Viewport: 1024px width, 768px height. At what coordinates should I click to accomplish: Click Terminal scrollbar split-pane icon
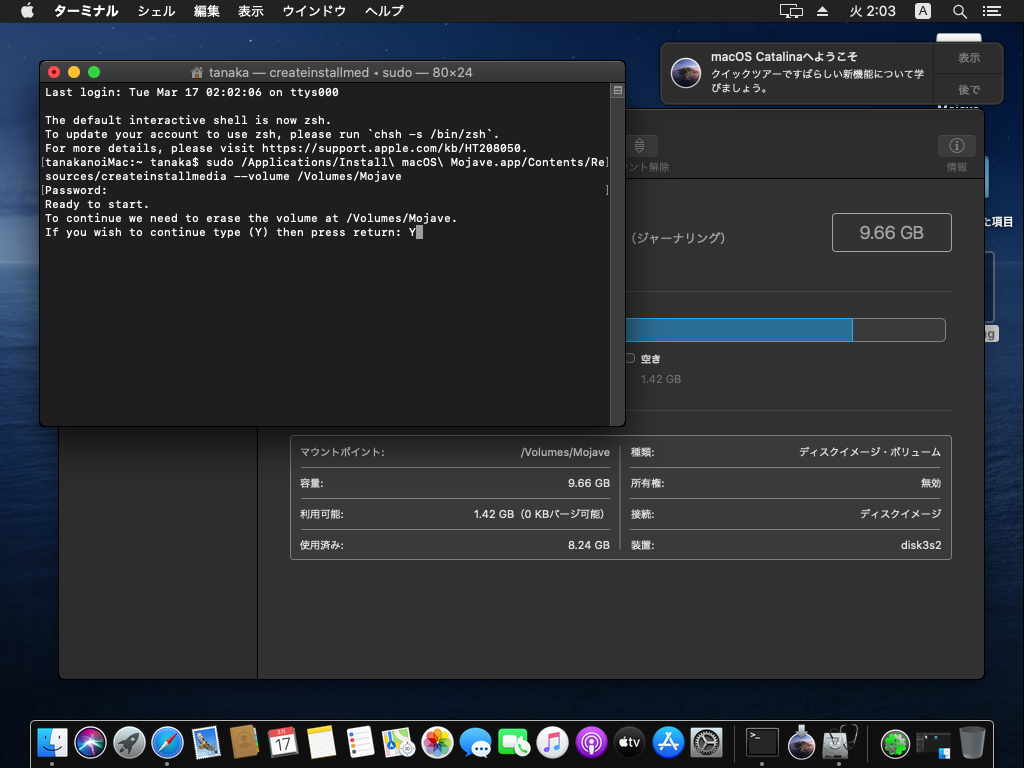617,91
